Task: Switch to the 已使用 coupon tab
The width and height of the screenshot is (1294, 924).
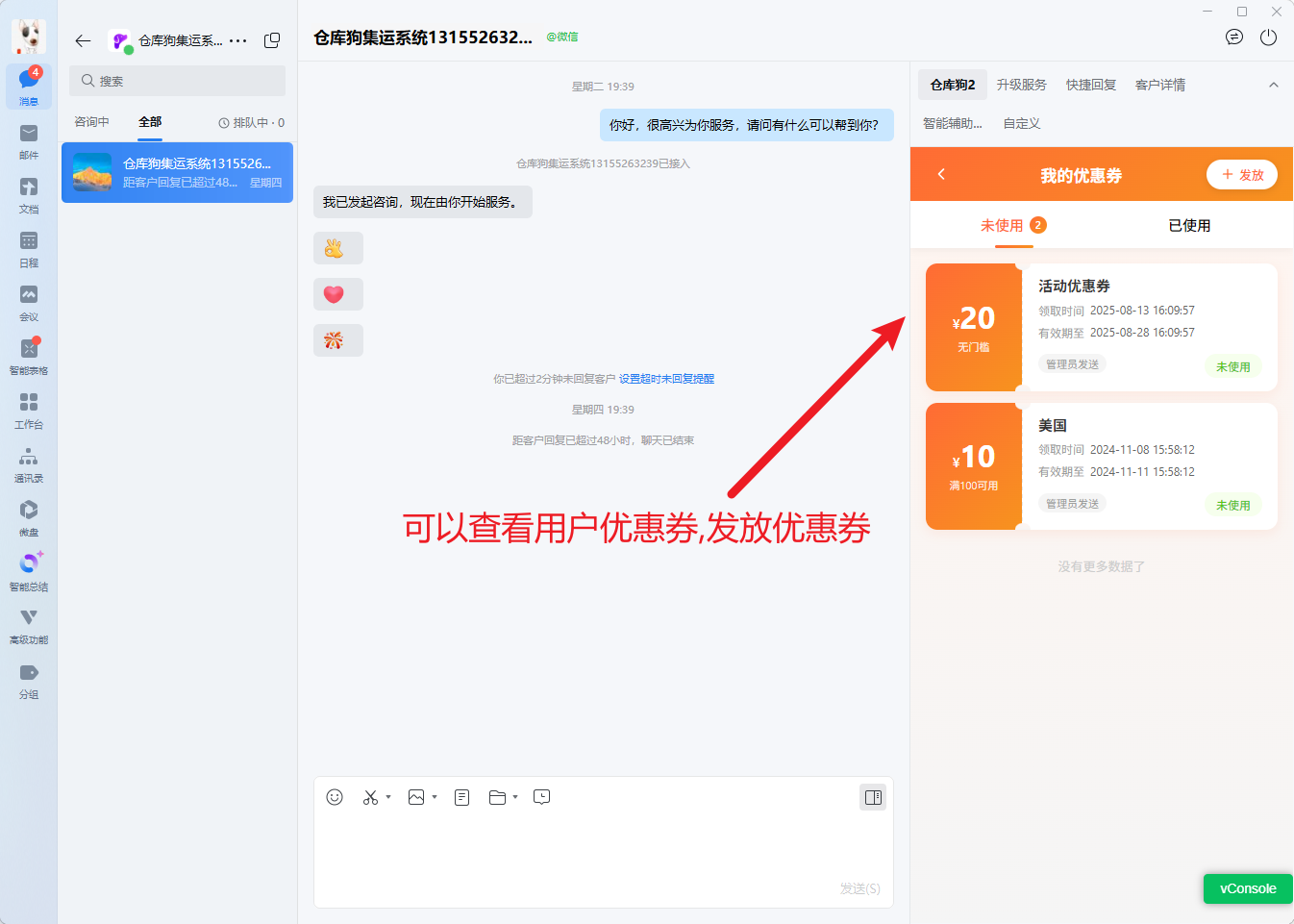Action: 1189,225
